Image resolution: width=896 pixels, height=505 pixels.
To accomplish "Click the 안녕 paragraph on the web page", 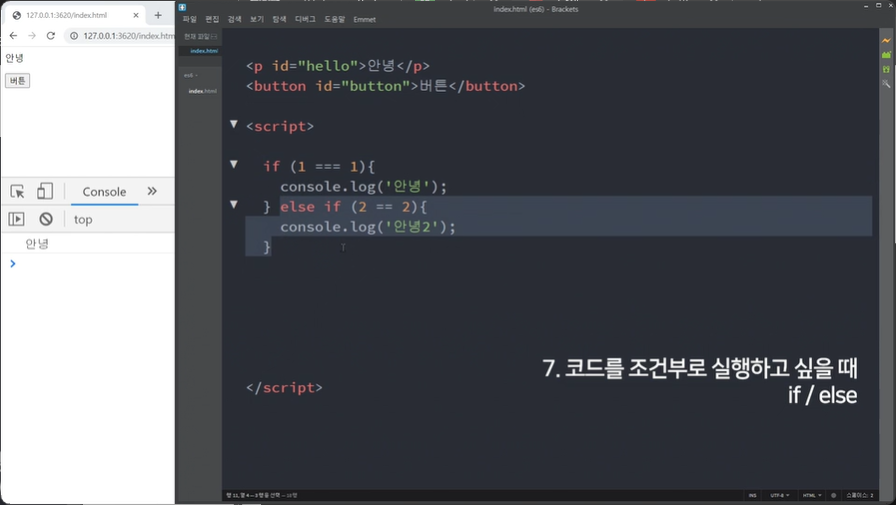I will click(14, 58).
